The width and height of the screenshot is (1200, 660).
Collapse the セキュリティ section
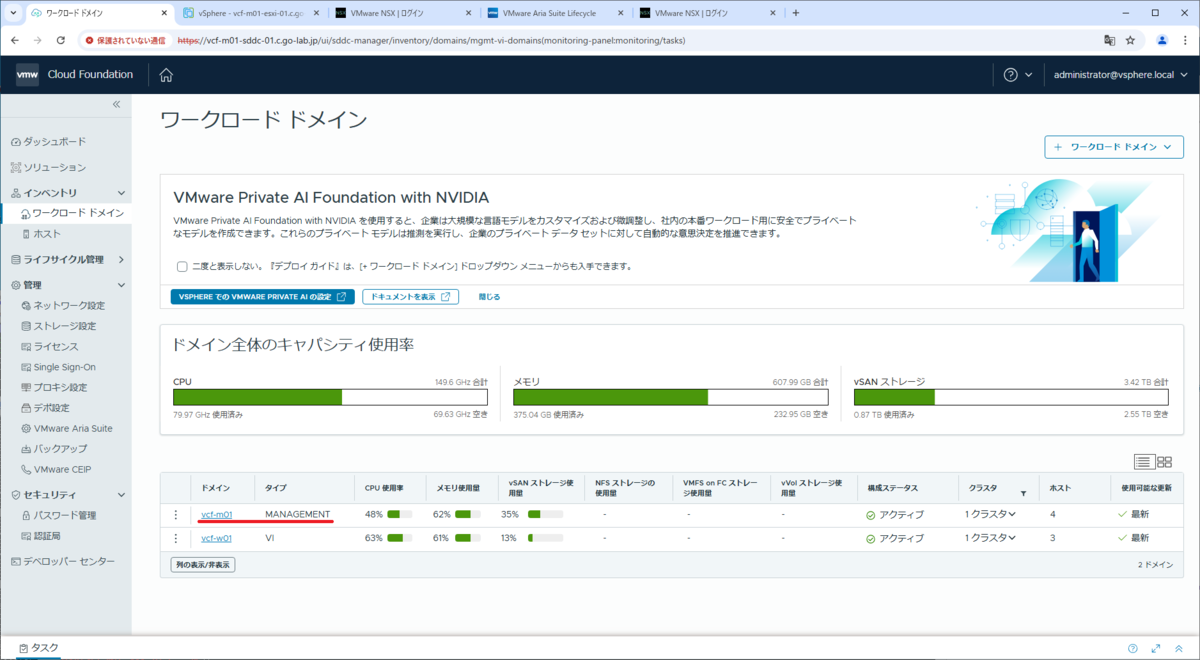[x=122, y=495]
